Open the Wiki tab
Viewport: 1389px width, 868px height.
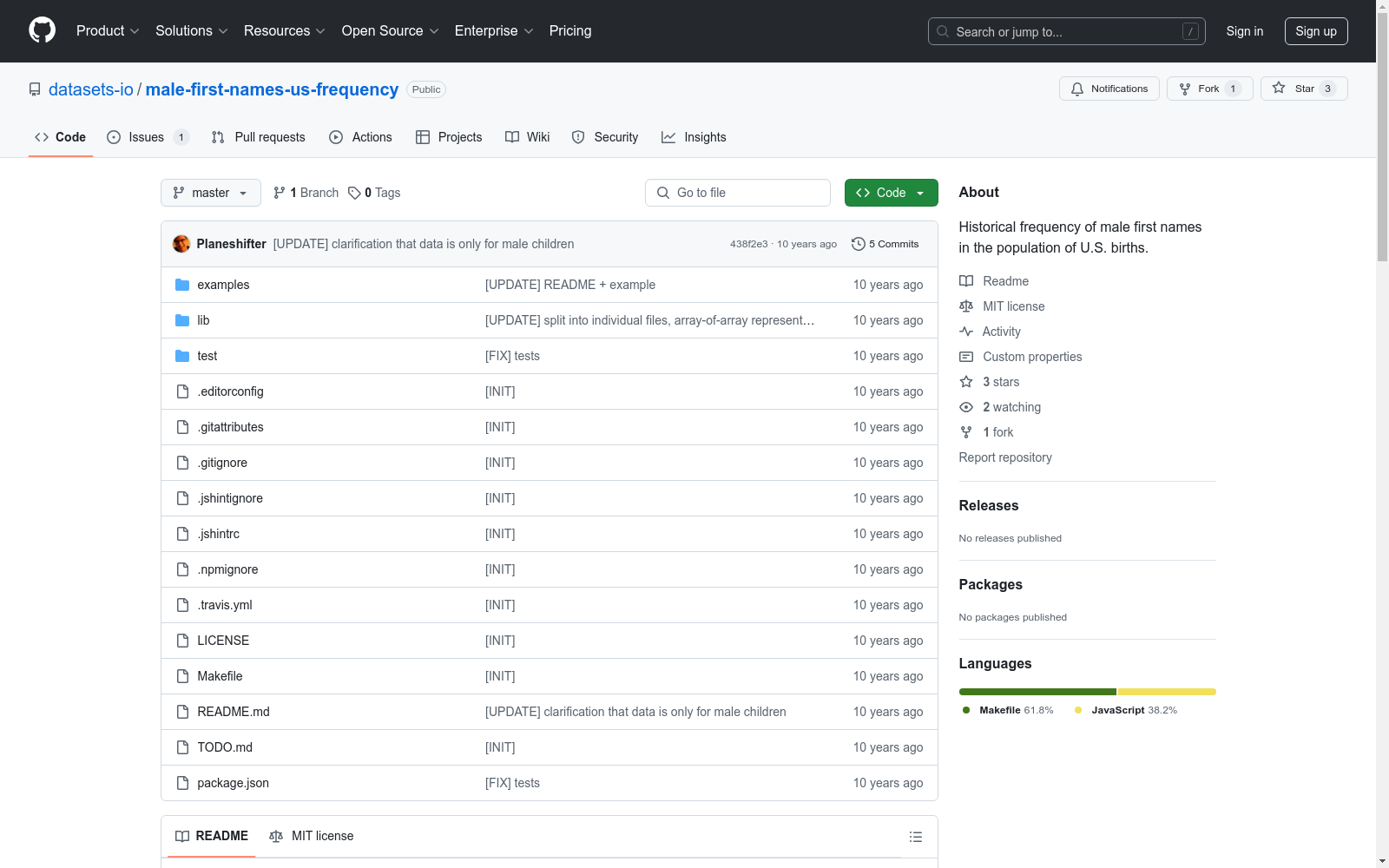528,137
